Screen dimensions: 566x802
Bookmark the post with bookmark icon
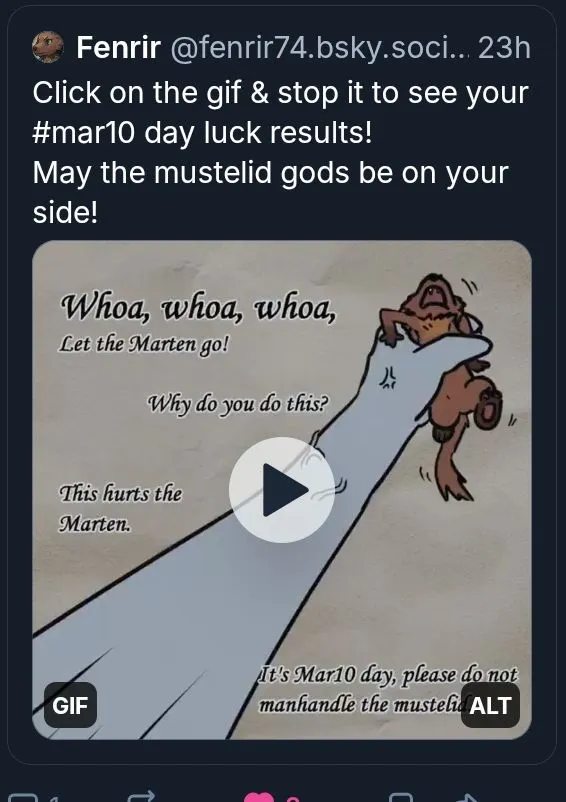[400, 797]
